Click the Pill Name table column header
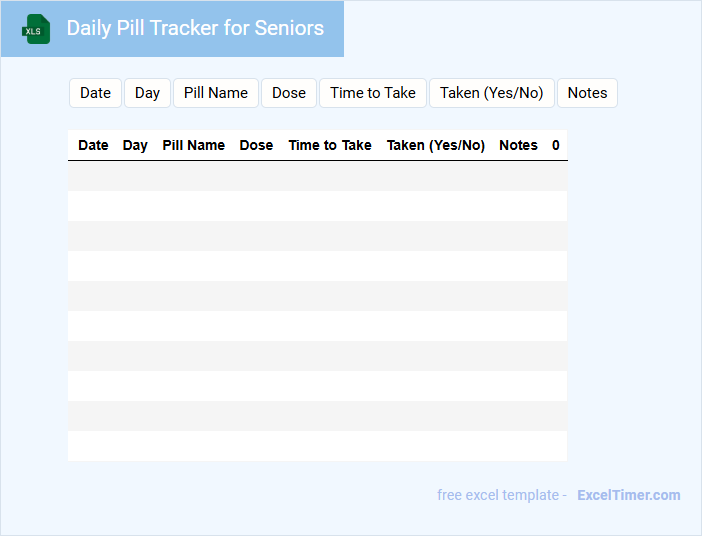The width and height of the screenshot is (702, 536). click(x=193, y=145)
